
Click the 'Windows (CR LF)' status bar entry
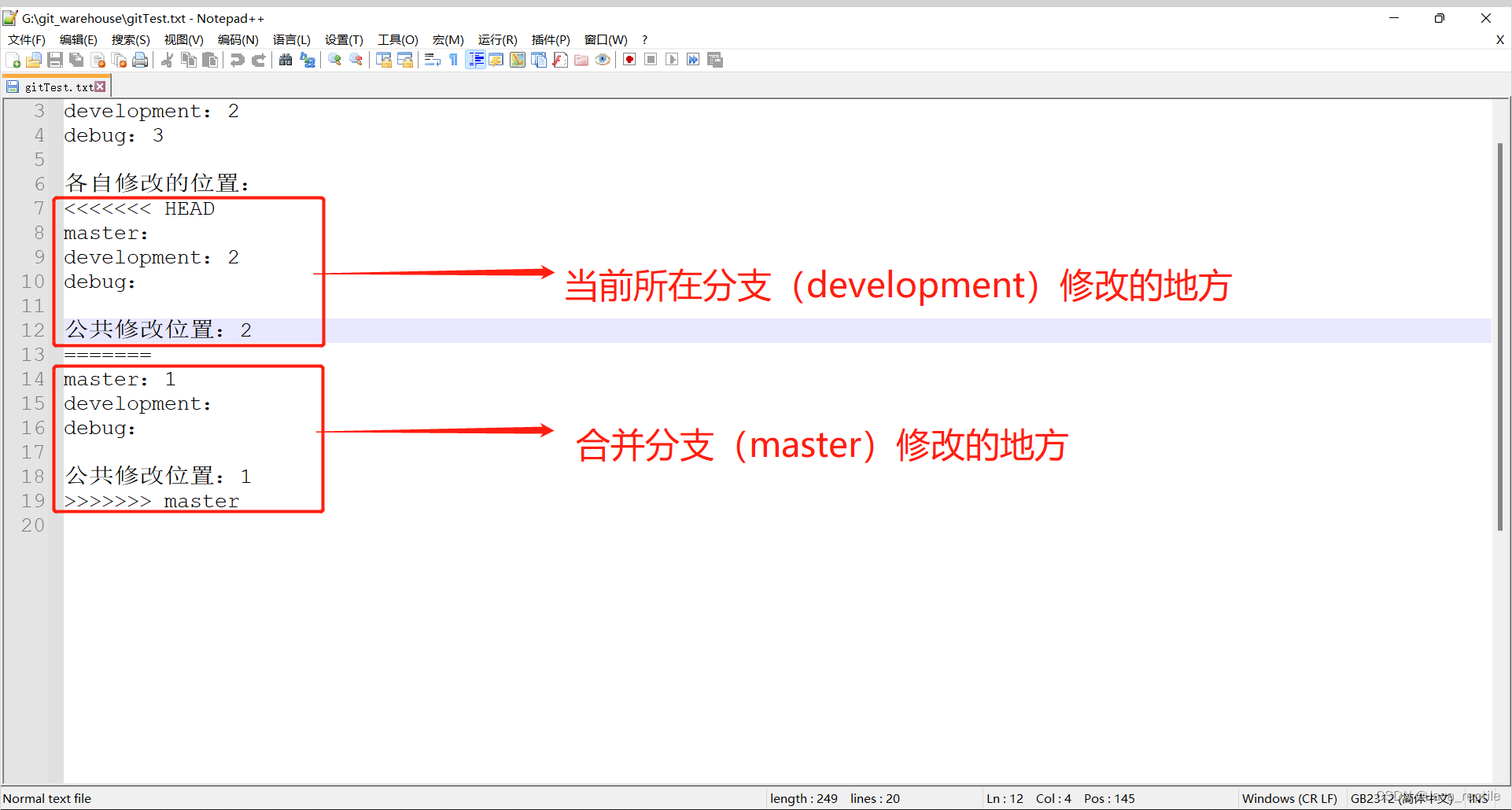1289,798
